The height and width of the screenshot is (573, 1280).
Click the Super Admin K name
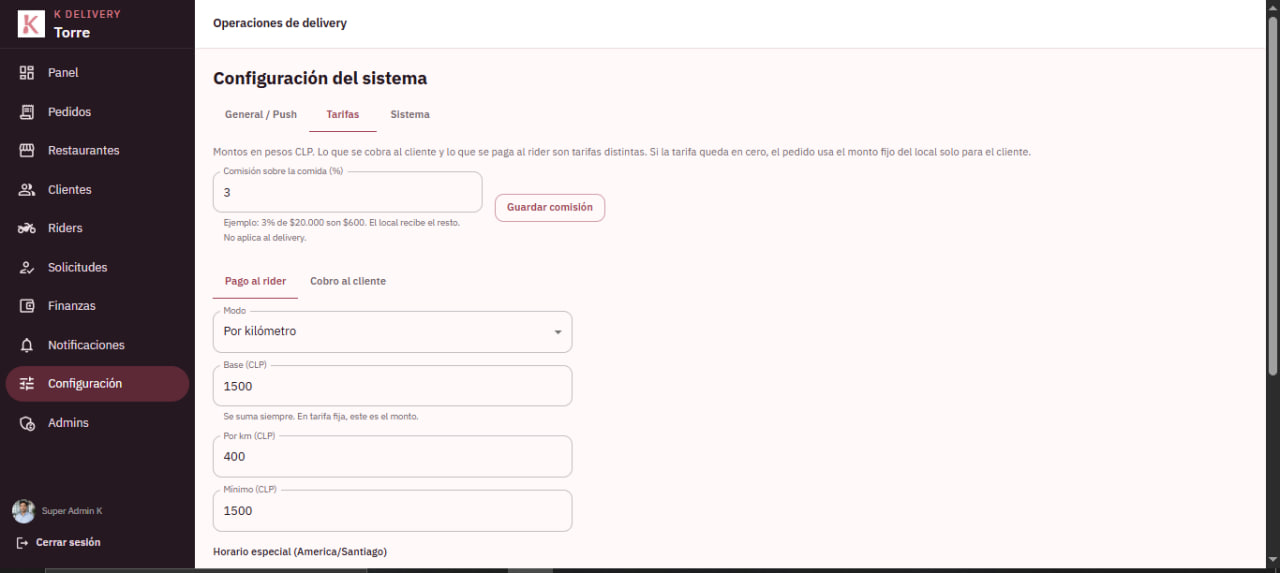point(72,511)
